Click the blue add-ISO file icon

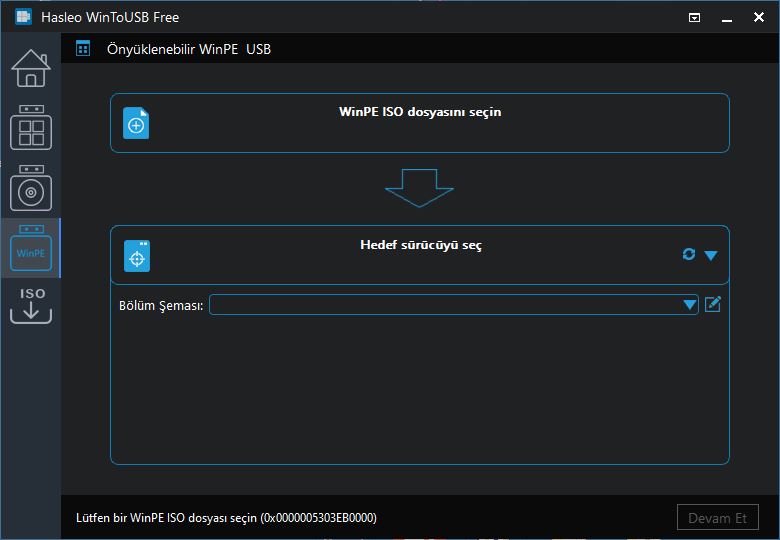click(136, 123)
